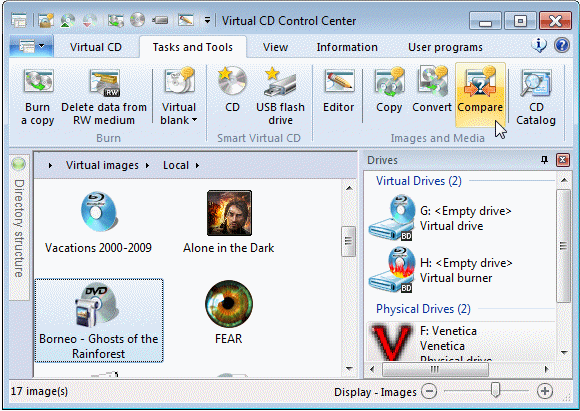Click the info icon in ribbon
Image resolution: width=580 pixels, height=411 pixels.
[539, 46]
